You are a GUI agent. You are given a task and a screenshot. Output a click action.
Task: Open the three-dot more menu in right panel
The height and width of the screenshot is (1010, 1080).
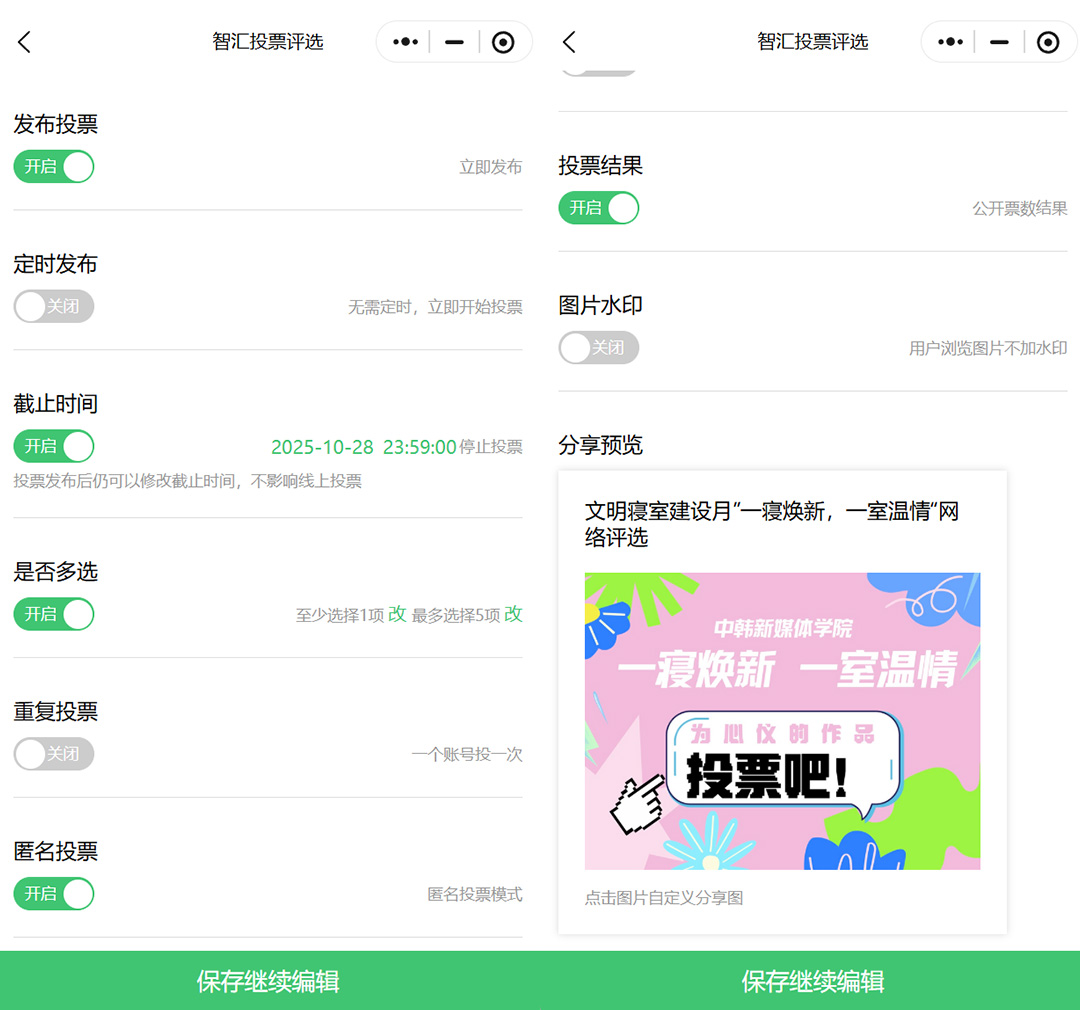tap(950, 42)
